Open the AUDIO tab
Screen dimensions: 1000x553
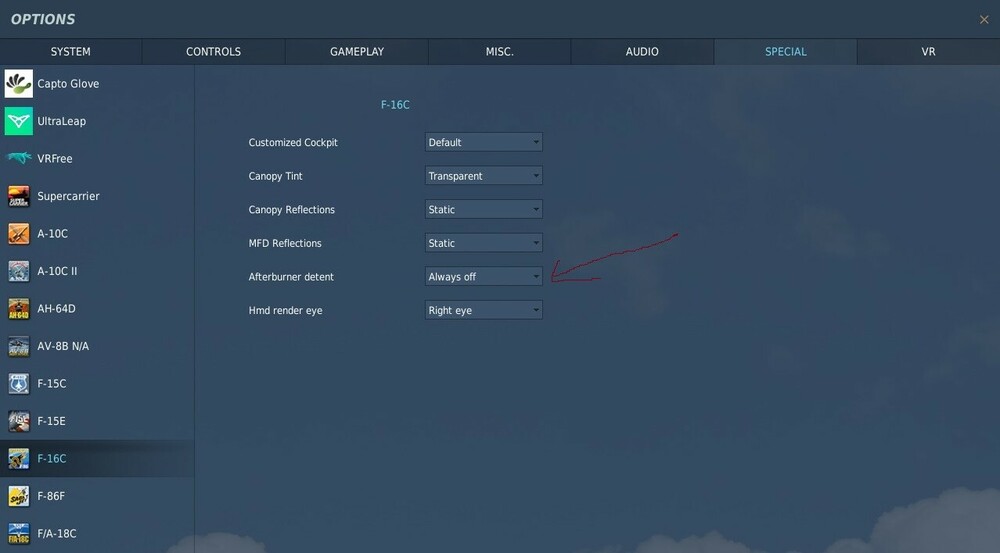coord(642,52)
